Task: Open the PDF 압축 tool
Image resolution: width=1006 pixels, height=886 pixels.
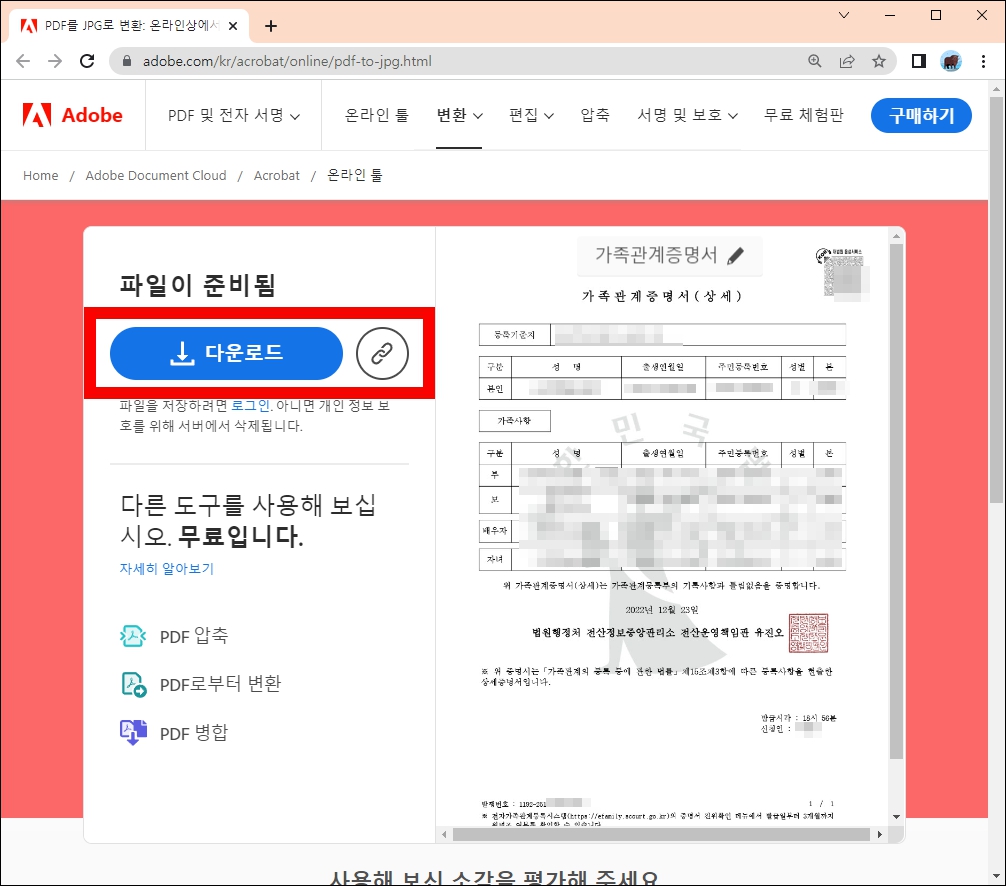Action: click(196, 634)
